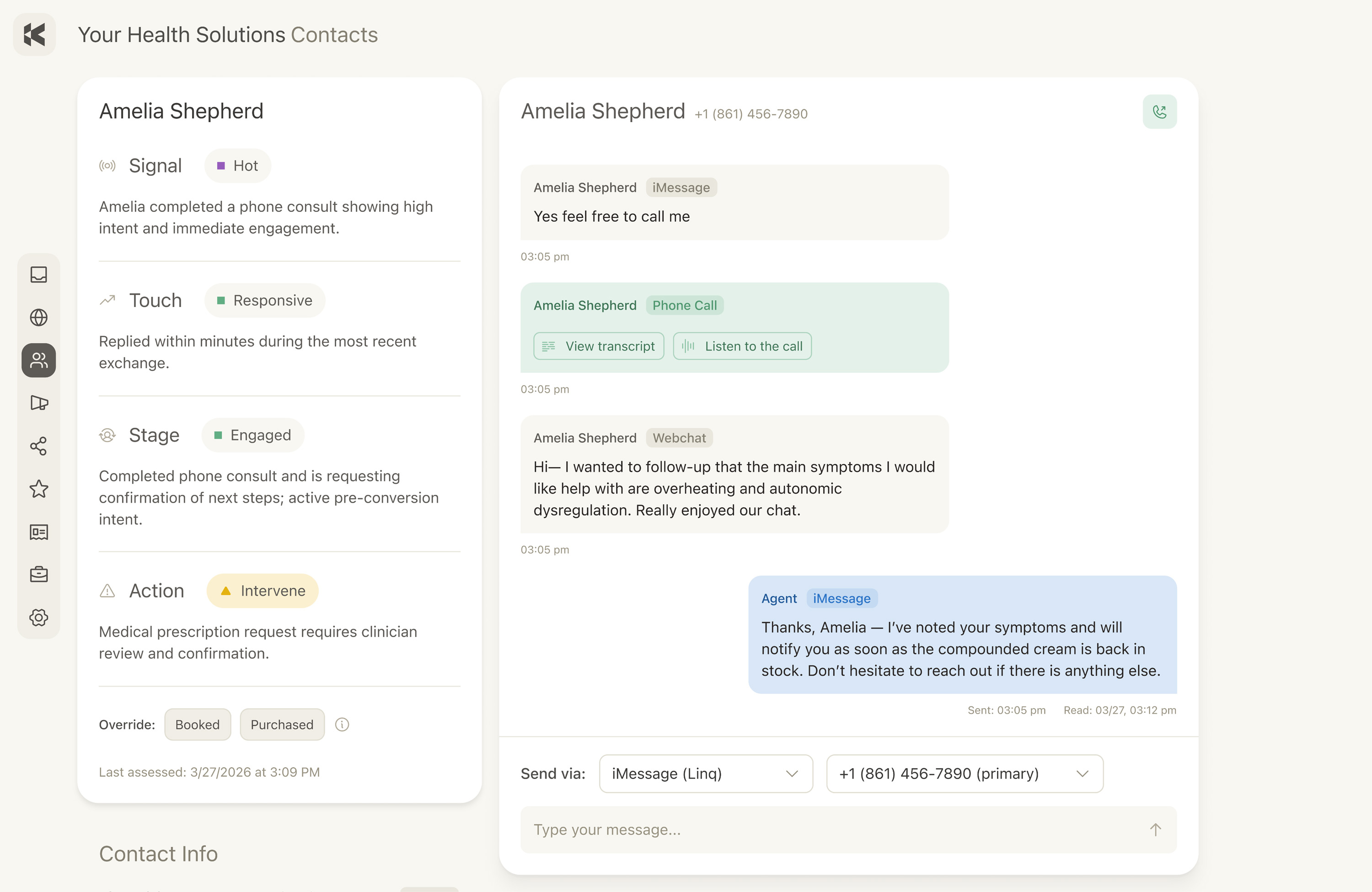Open the settings gear in sidebar
Screen dimensions: 1372x892
pyautogui.click(x=38, y=618)
